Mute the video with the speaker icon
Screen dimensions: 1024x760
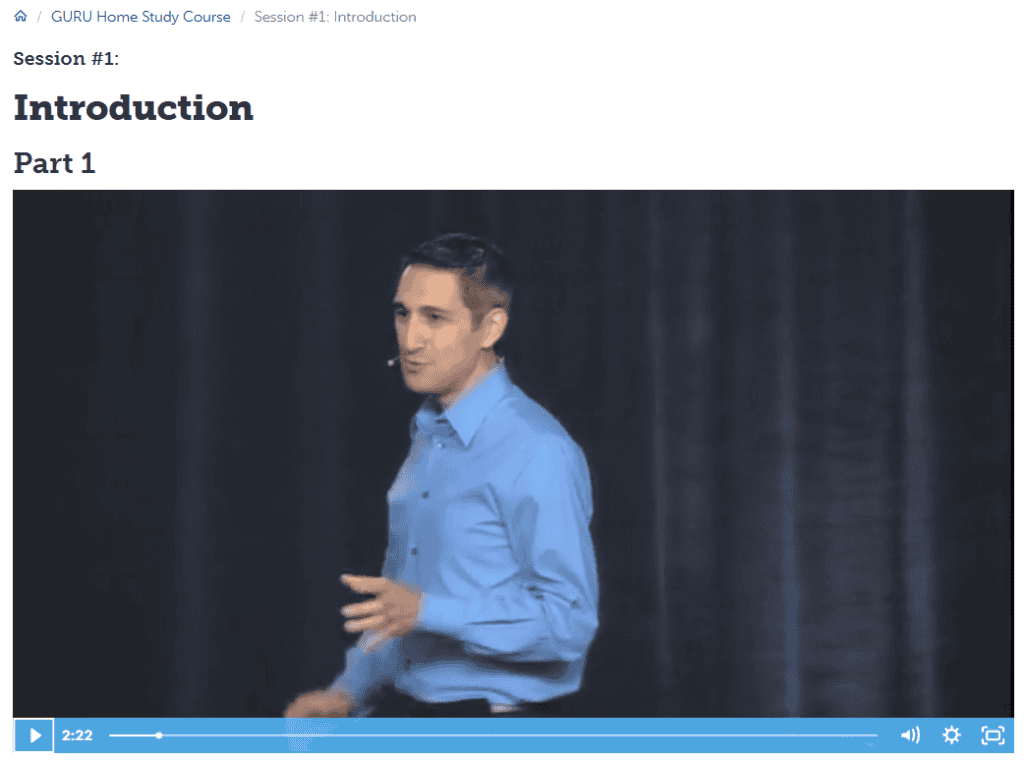coord(910,735)
